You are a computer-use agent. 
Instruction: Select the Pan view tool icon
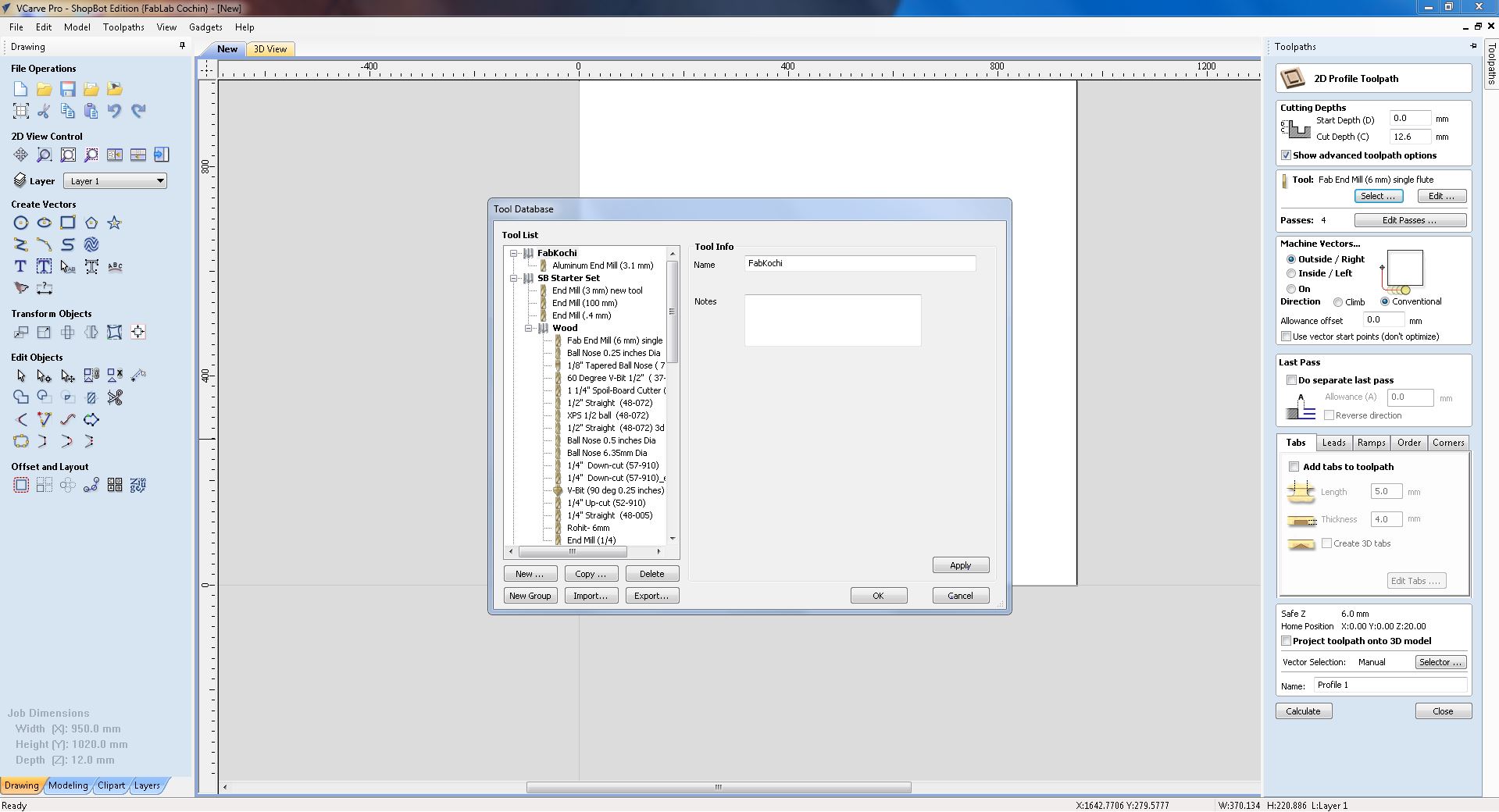click(x=21, y=155)
